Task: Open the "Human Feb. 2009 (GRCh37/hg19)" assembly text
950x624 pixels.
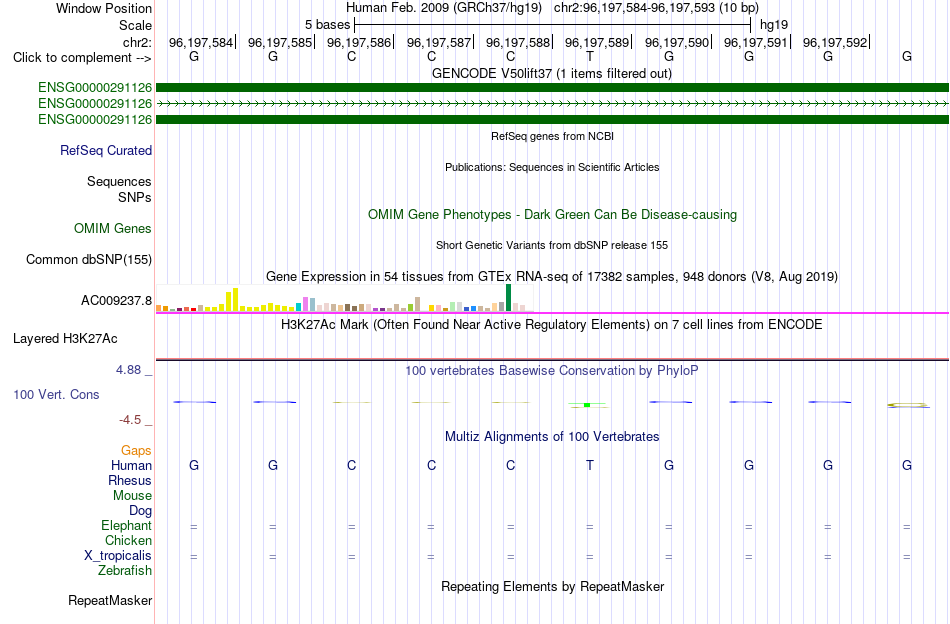Action: pyautogui.click(x=444, y=8)
